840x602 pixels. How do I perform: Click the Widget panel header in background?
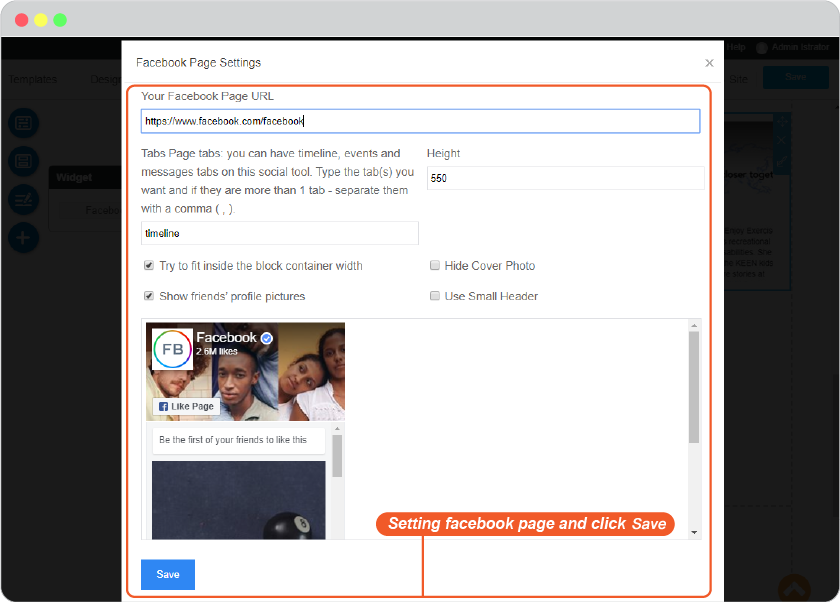tap(85, 177)
